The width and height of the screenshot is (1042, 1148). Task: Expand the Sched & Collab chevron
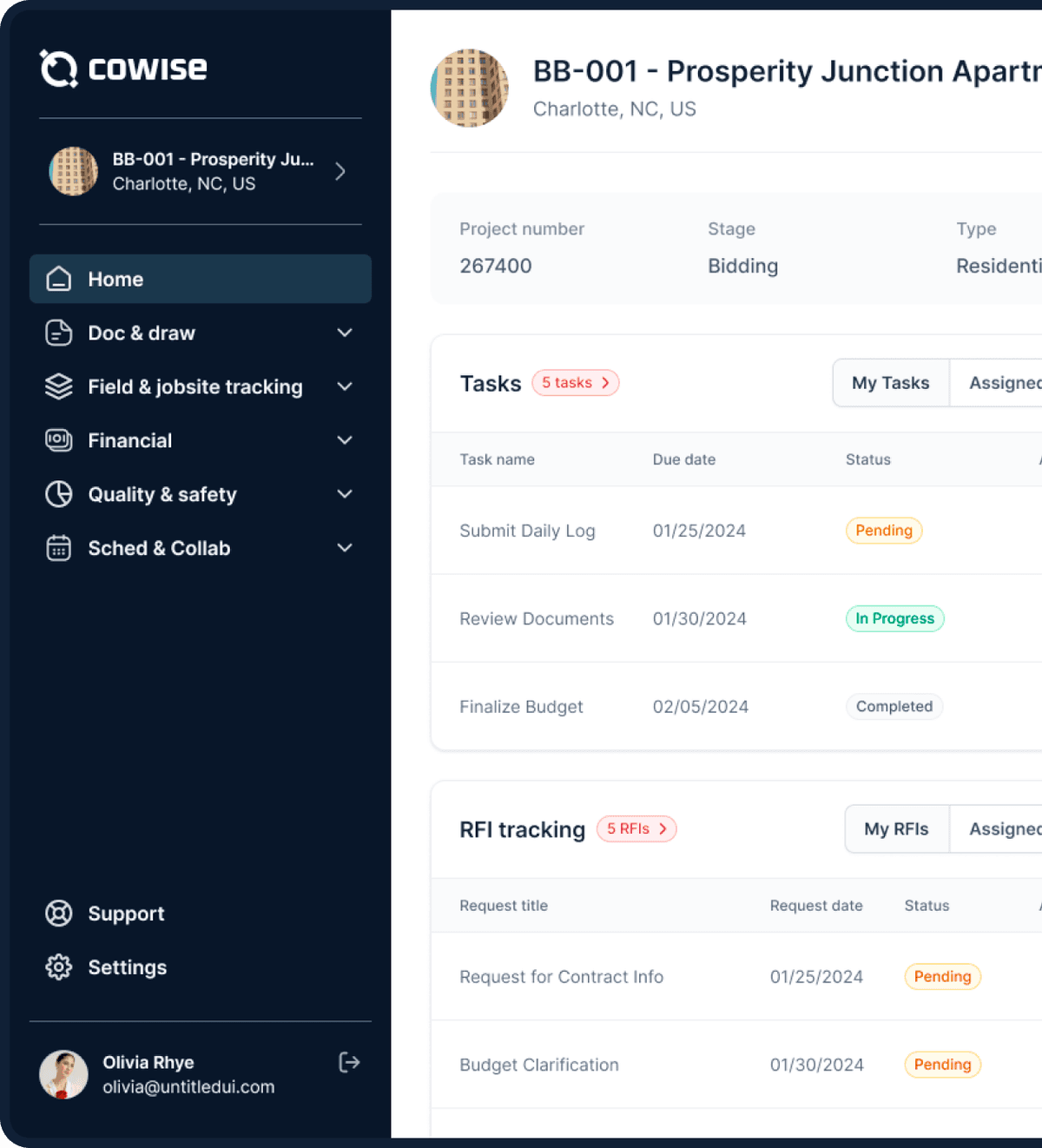click(345, 548)
